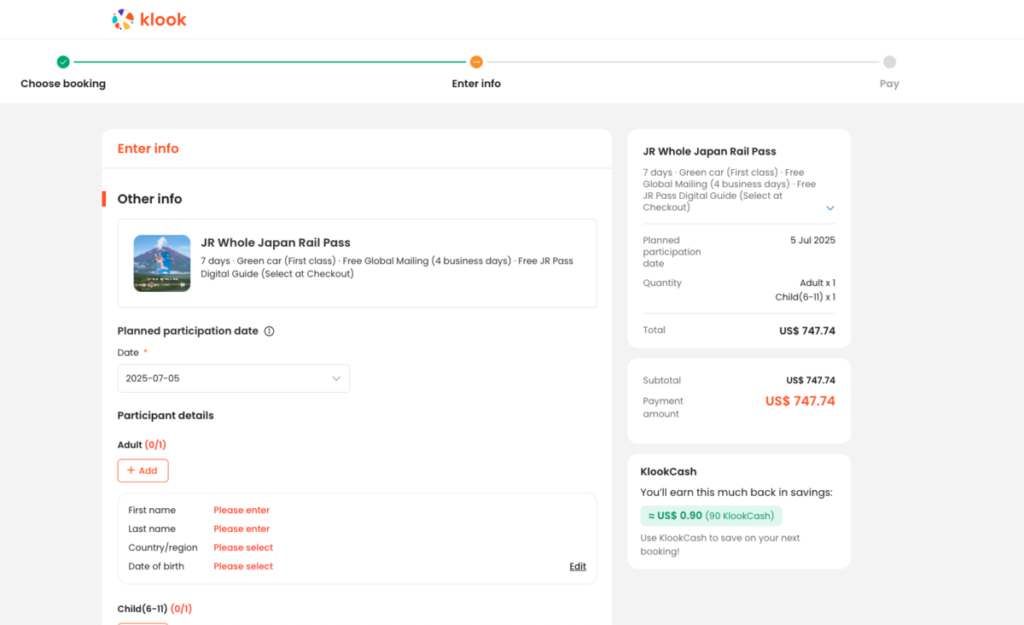Click the Choose booking step label

click(63, 84)
